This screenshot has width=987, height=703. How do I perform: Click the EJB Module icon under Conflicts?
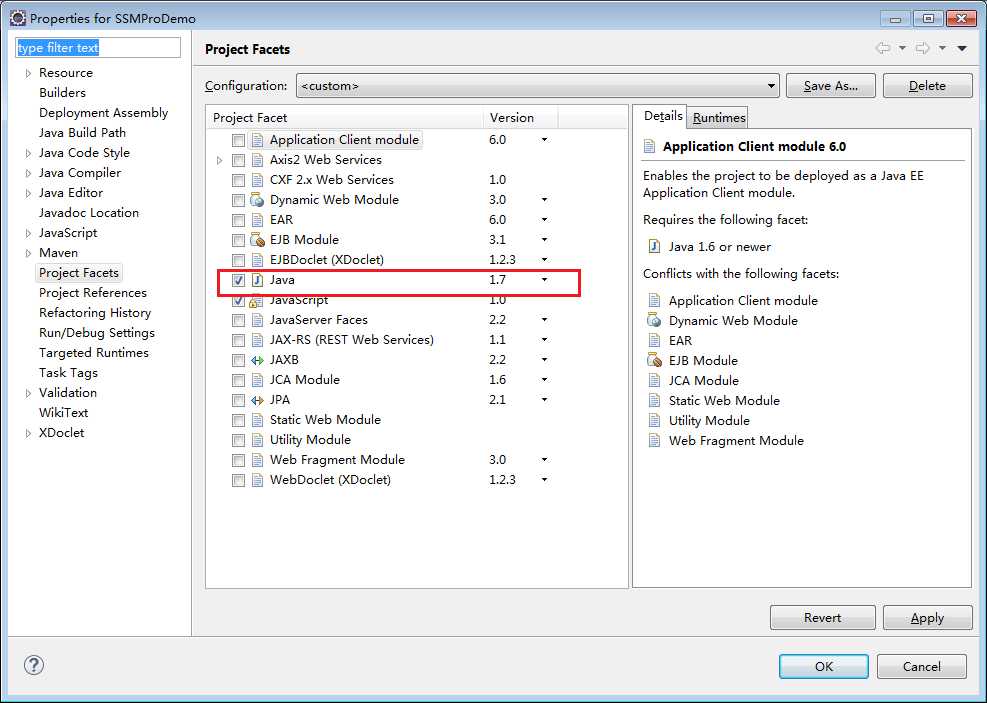click(x=655, y=360)
